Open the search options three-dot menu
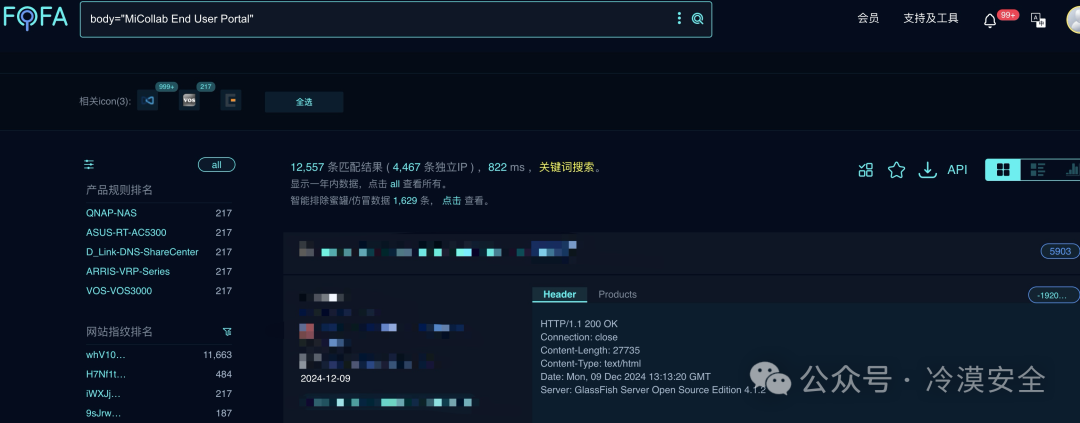Screen dimensions: 1080x423 point(679,19)
